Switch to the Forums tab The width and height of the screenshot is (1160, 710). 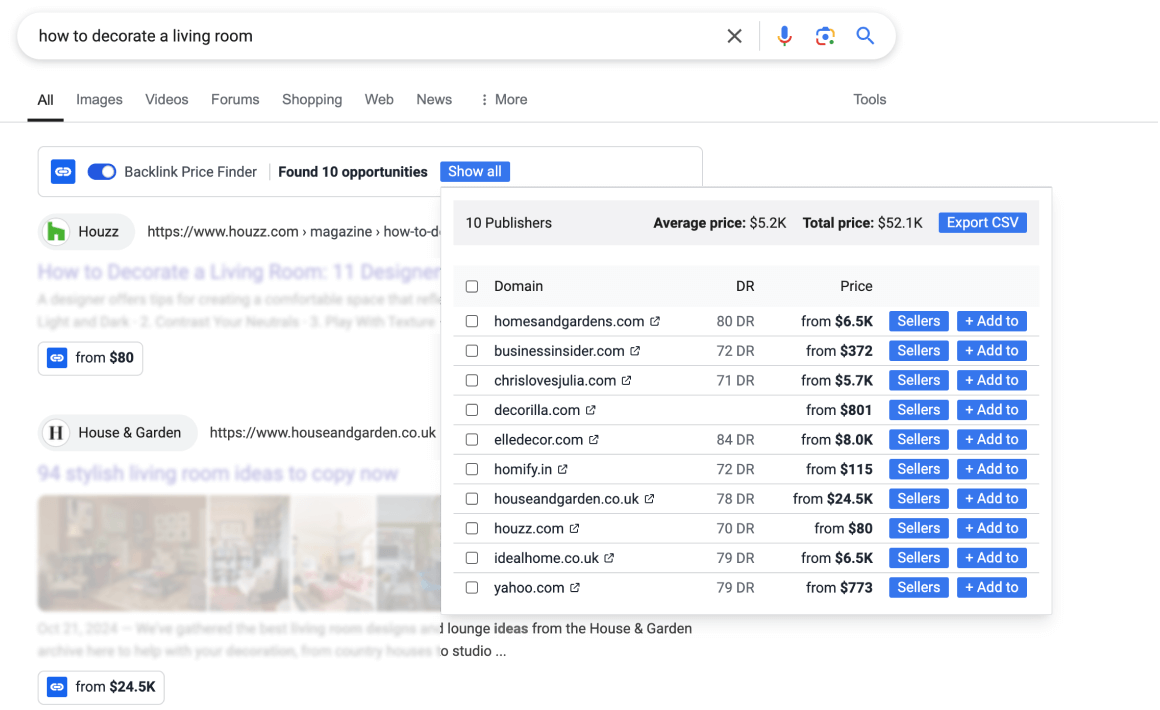[235, 99]
